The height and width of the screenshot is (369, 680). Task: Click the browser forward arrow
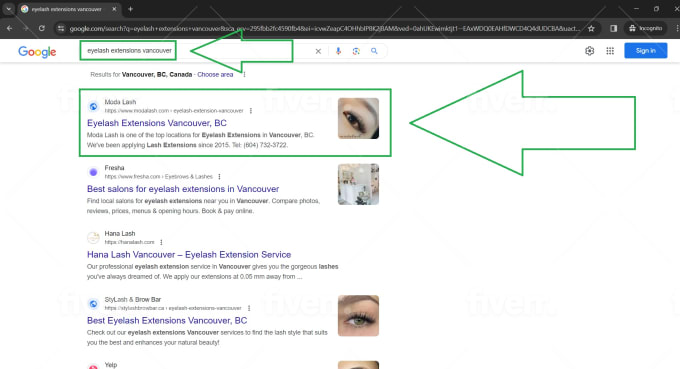(x=26, y=28)
